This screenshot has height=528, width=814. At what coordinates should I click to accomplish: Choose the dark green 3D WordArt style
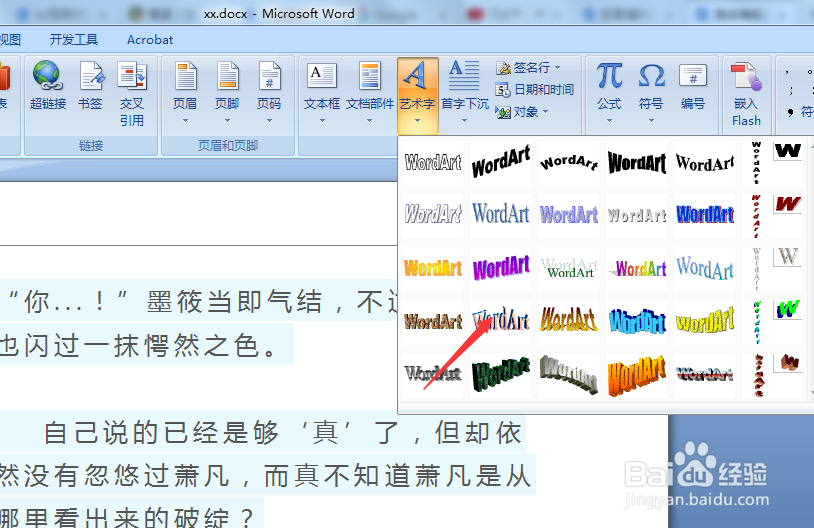tap(501, 375)
